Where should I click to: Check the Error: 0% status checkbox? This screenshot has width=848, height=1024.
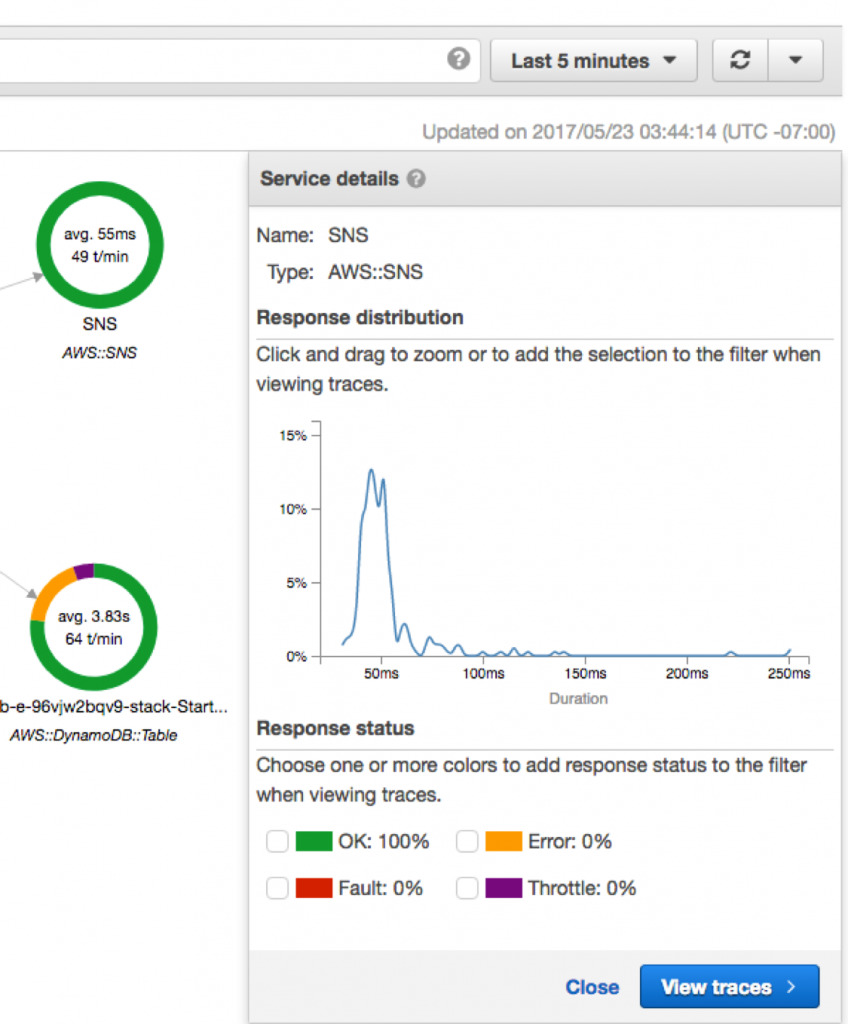click(x=467, y=841)
